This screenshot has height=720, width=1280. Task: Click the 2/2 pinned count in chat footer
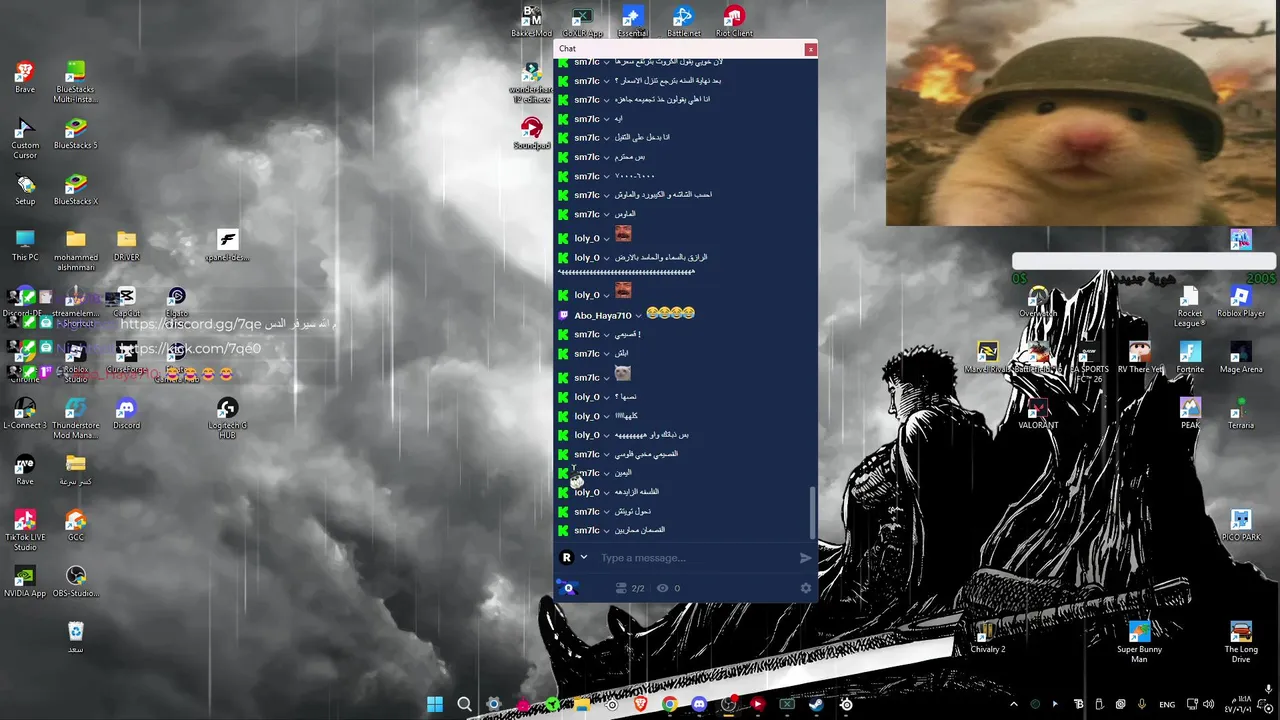(x=630, y=588)
